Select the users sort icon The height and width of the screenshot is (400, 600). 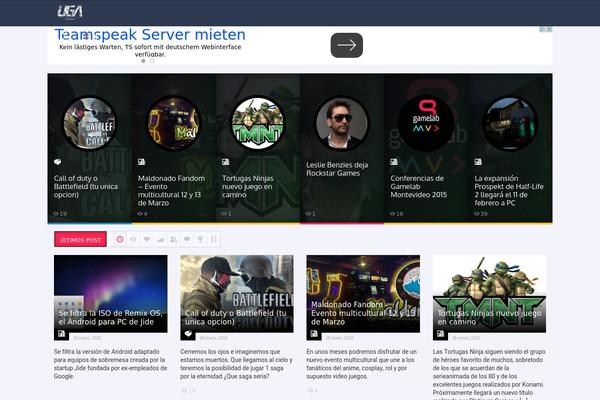tap(173, 239)
